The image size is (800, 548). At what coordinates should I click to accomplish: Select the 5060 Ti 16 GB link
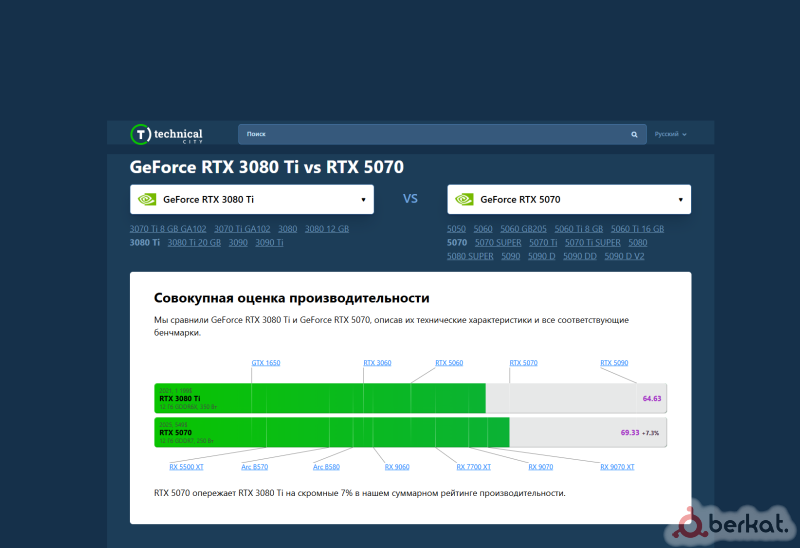tap(638, 229)
